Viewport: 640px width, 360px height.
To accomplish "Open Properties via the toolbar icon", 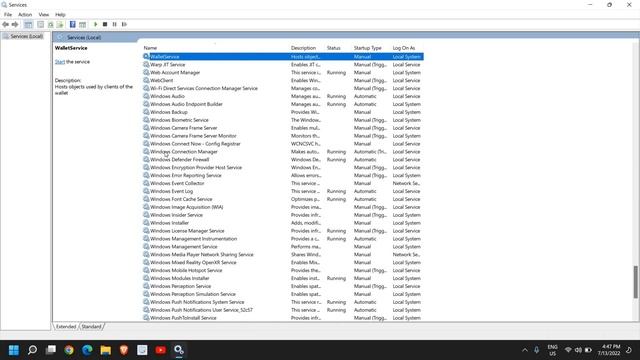I will [40, 24].
